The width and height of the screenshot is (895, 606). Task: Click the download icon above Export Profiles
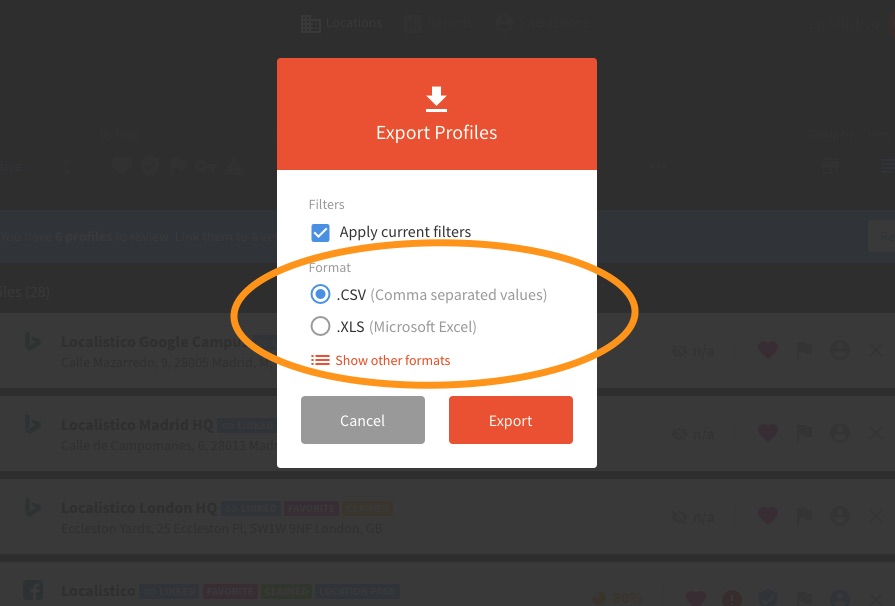point(436,99)
